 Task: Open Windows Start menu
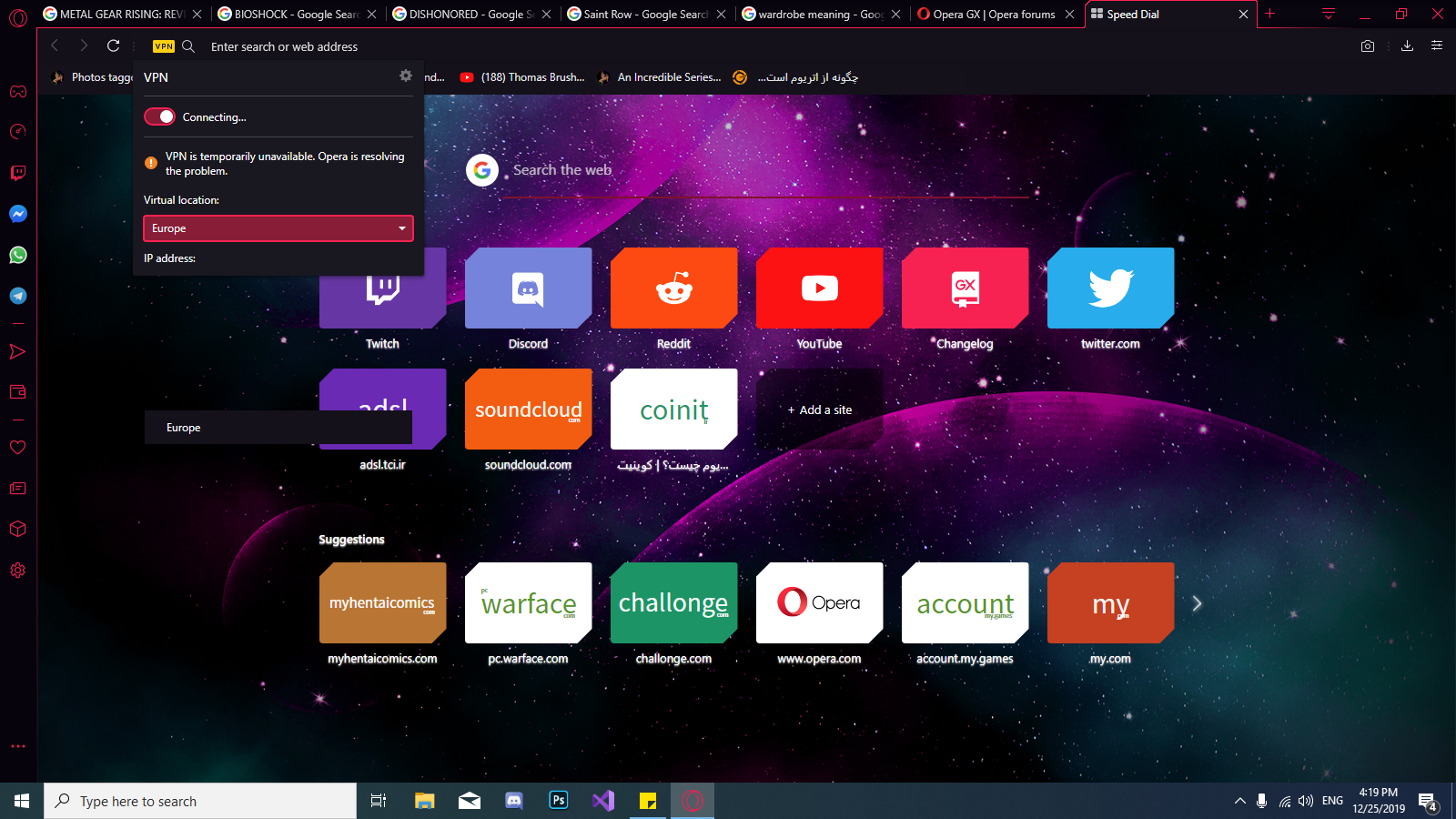22,801
